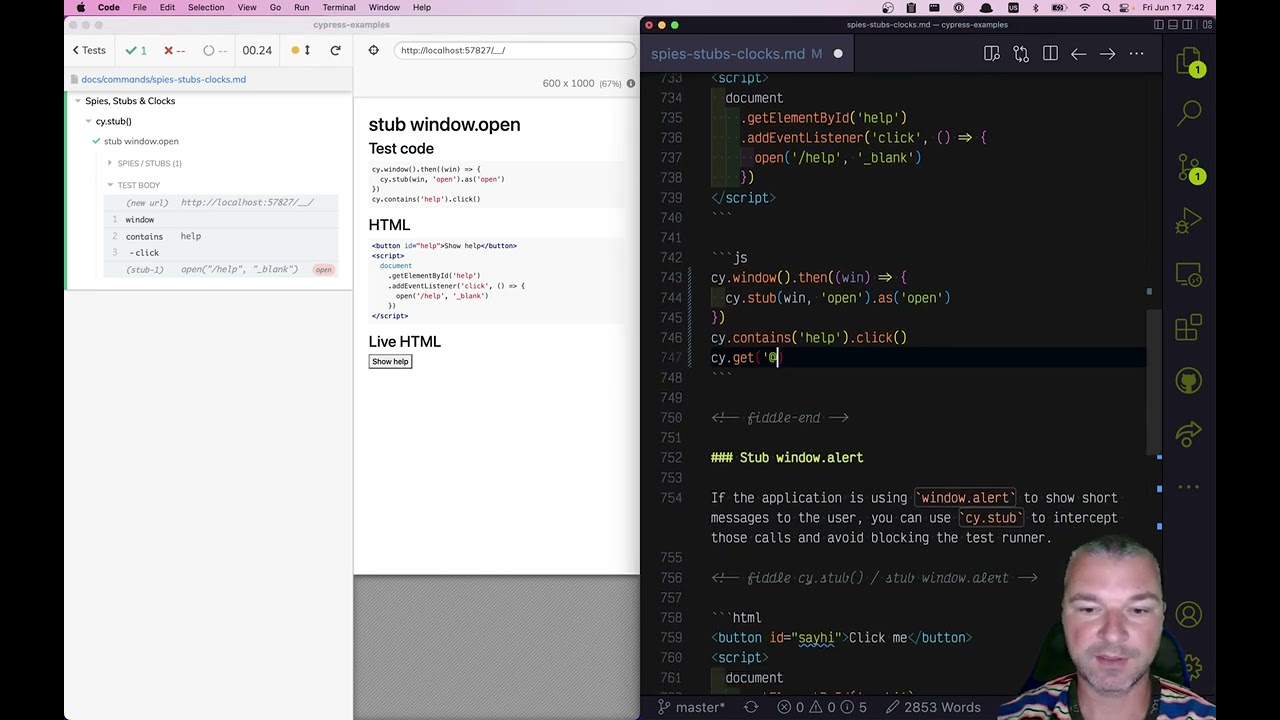Open the Edit menu

(x=167, y=8)
